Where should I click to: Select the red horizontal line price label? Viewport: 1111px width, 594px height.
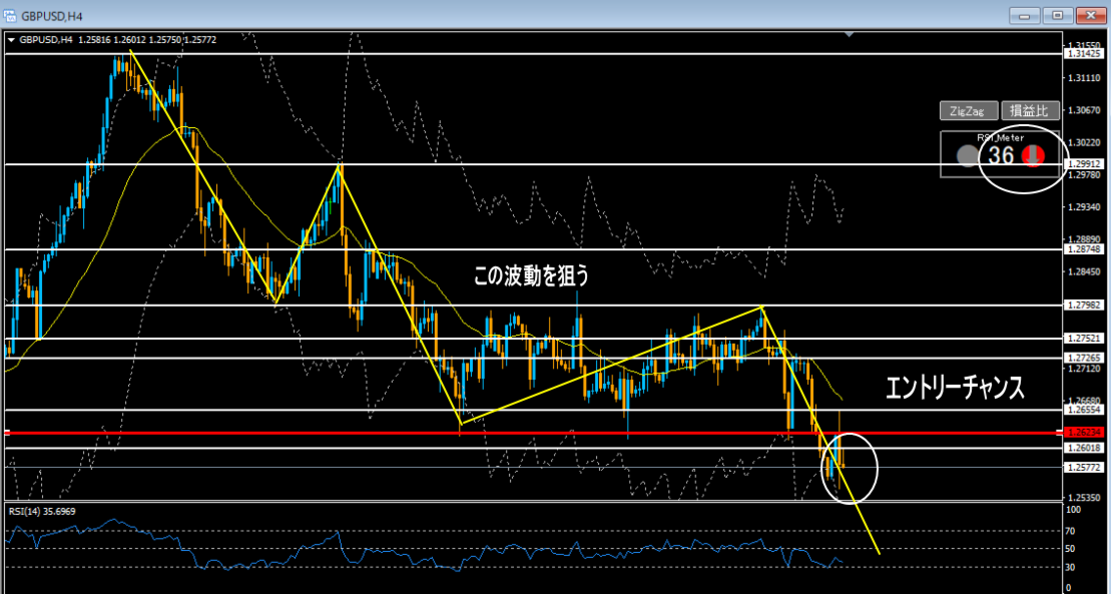[1083, 433]
